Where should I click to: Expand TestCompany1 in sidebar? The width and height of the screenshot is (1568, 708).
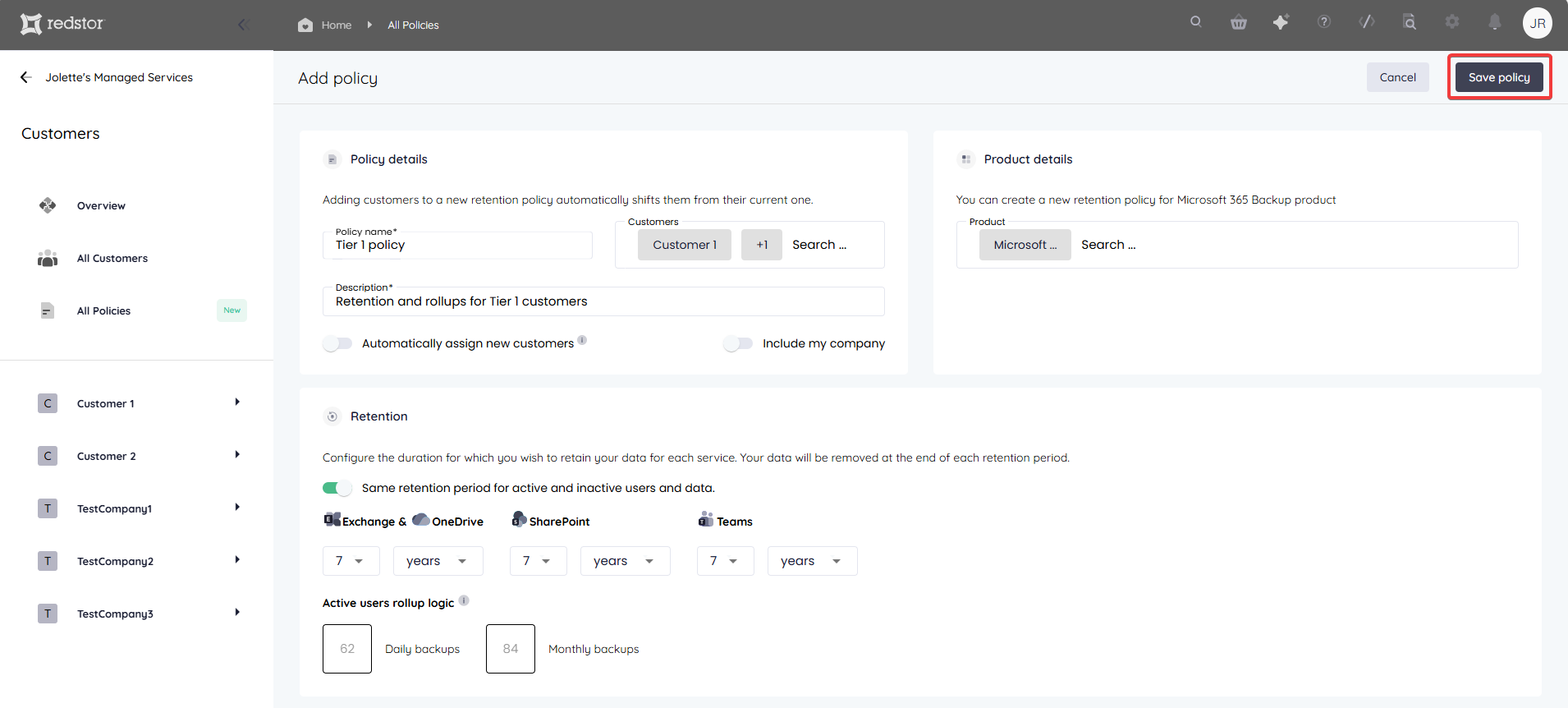(237, 508)
